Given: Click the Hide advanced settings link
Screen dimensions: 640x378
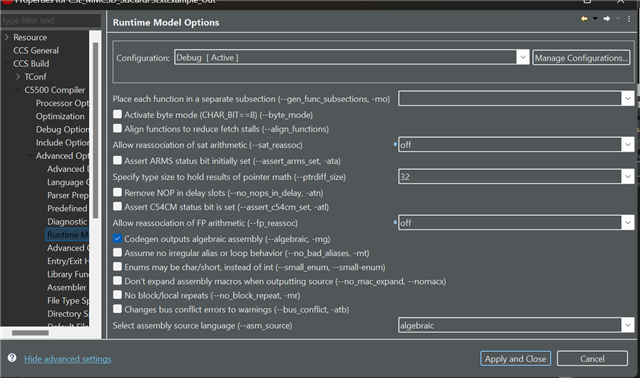Looking at the screenshot, I should (x=67, y=359).
